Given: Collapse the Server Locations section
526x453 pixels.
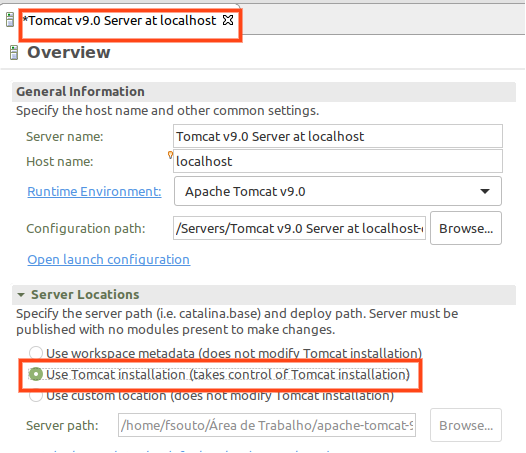Looking at the screenshot, I should pyautogui.click(x=21, y=295).
